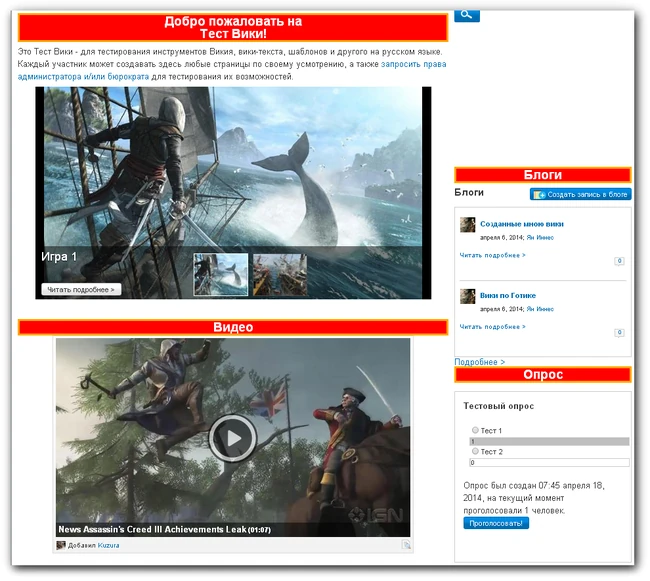This screenshot has height=581, width=650.
Task: Select the ship battle slider thumbnail
Action: (x=280, y=275)
